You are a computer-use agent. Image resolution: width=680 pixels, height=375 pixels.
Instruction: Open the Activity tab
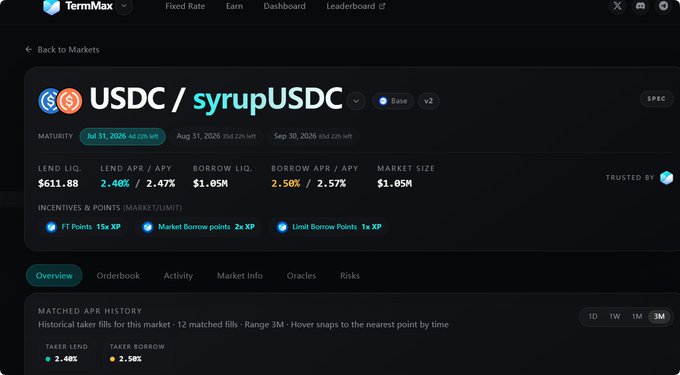tap(178, 276)
